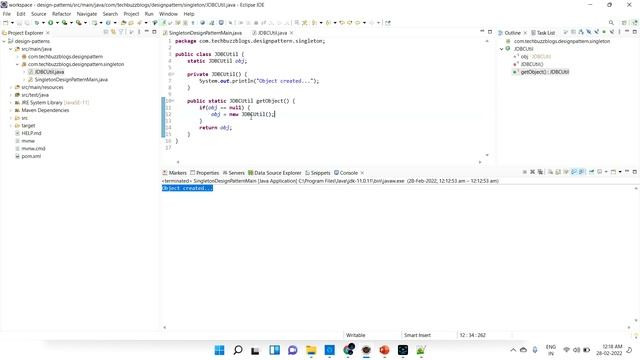The image size is (640, 360).
Task: Click the Windows Start button
Action: 219,350
